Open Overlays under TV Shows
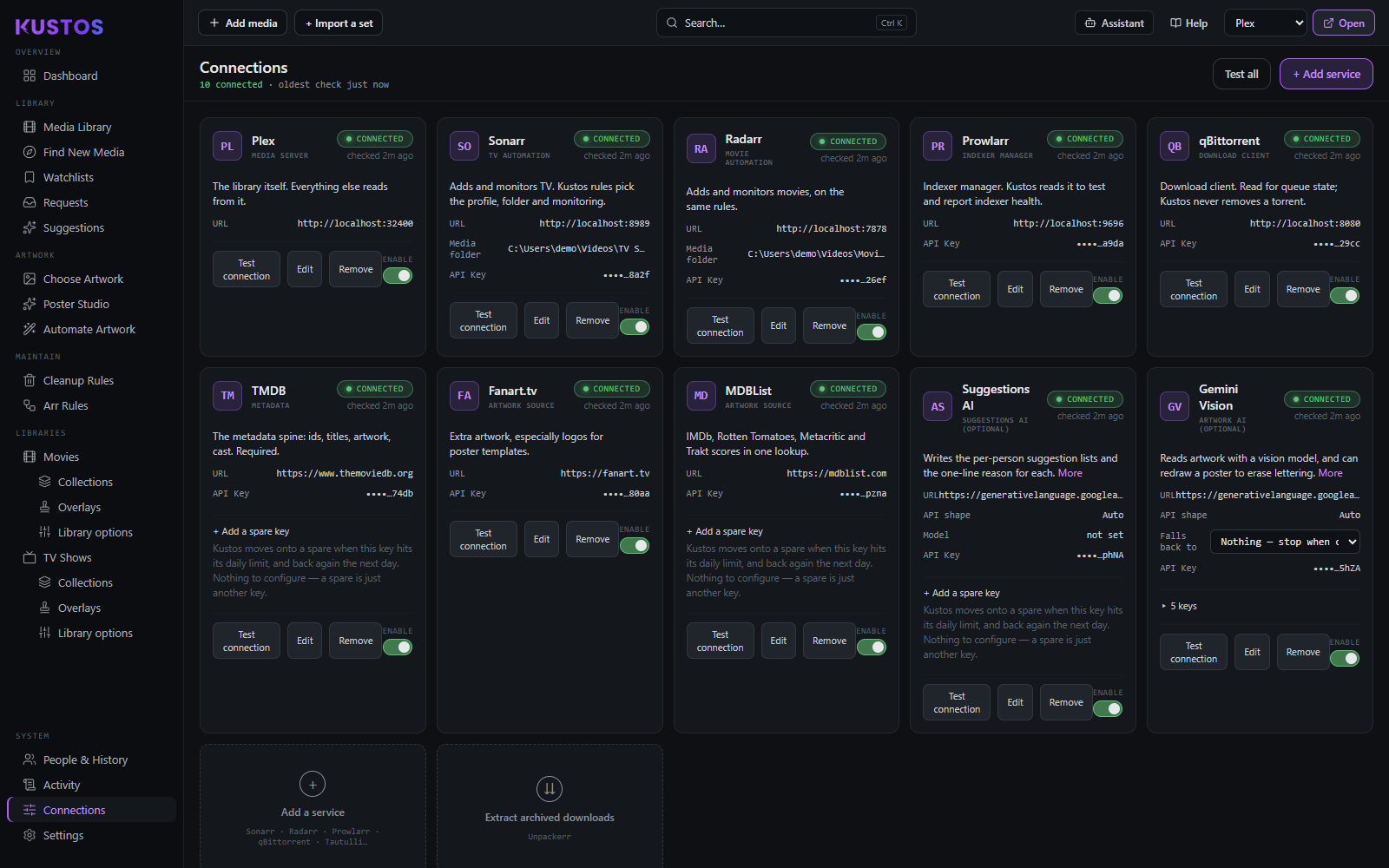Screen dimensions: 1389x868 (79, 608)
